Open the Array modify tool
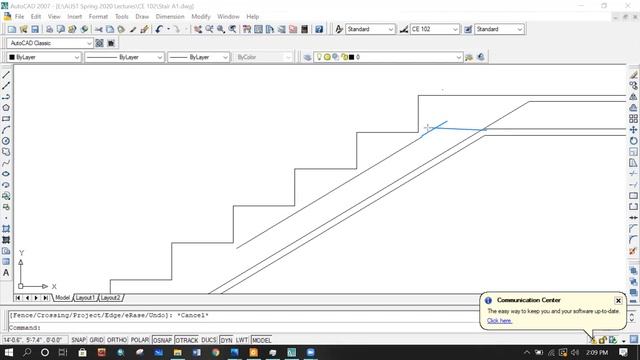The width and height of the screenshot is (640, 360). pos(633,119)
